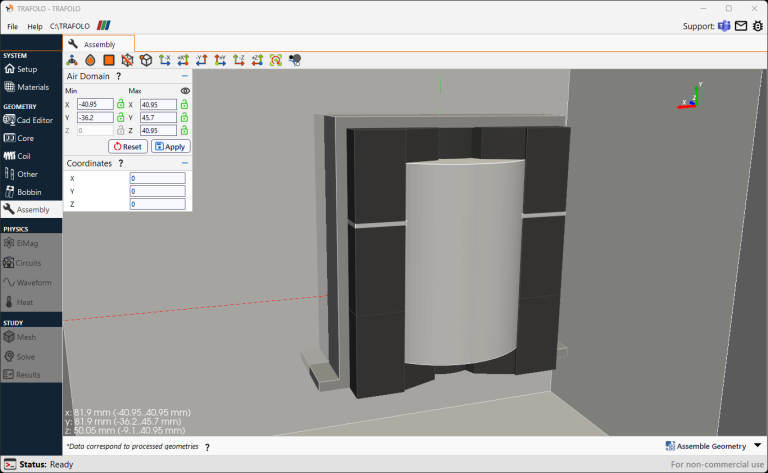Set view to +Z direction
Screen dimensions: 768x473
point(257,60)
